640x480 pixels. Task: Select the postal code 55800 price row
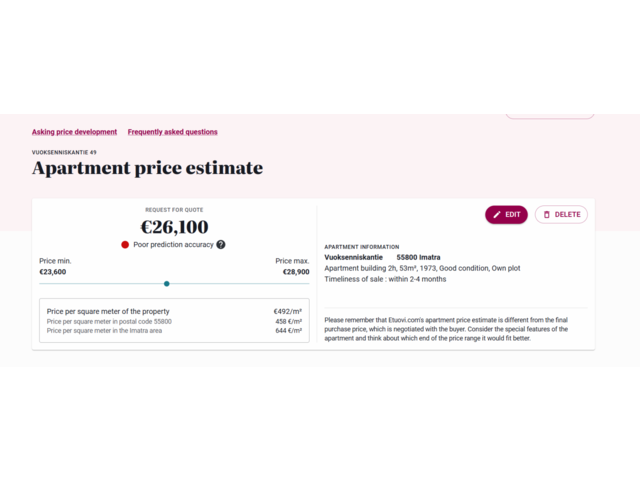[174, 322]
